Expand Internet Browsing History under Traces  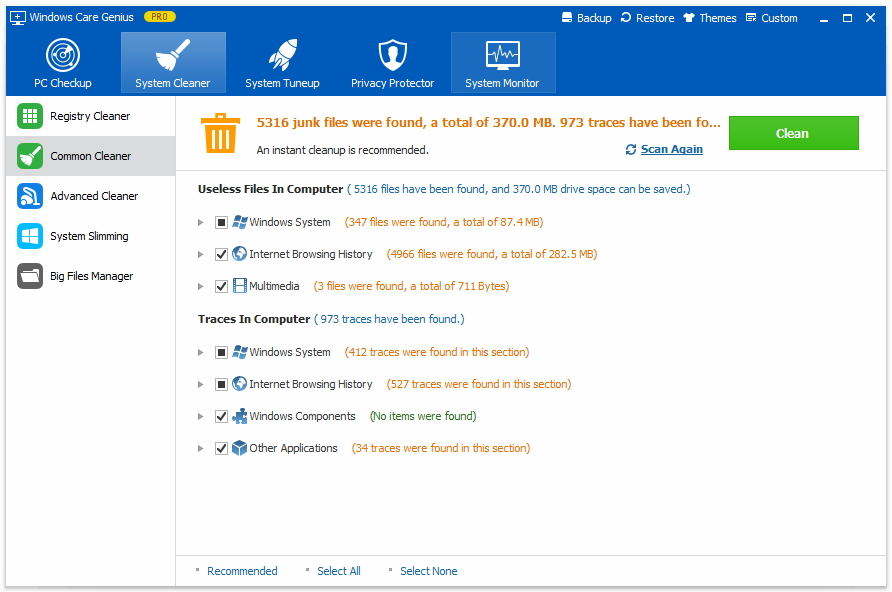click(x=200, y=384)
